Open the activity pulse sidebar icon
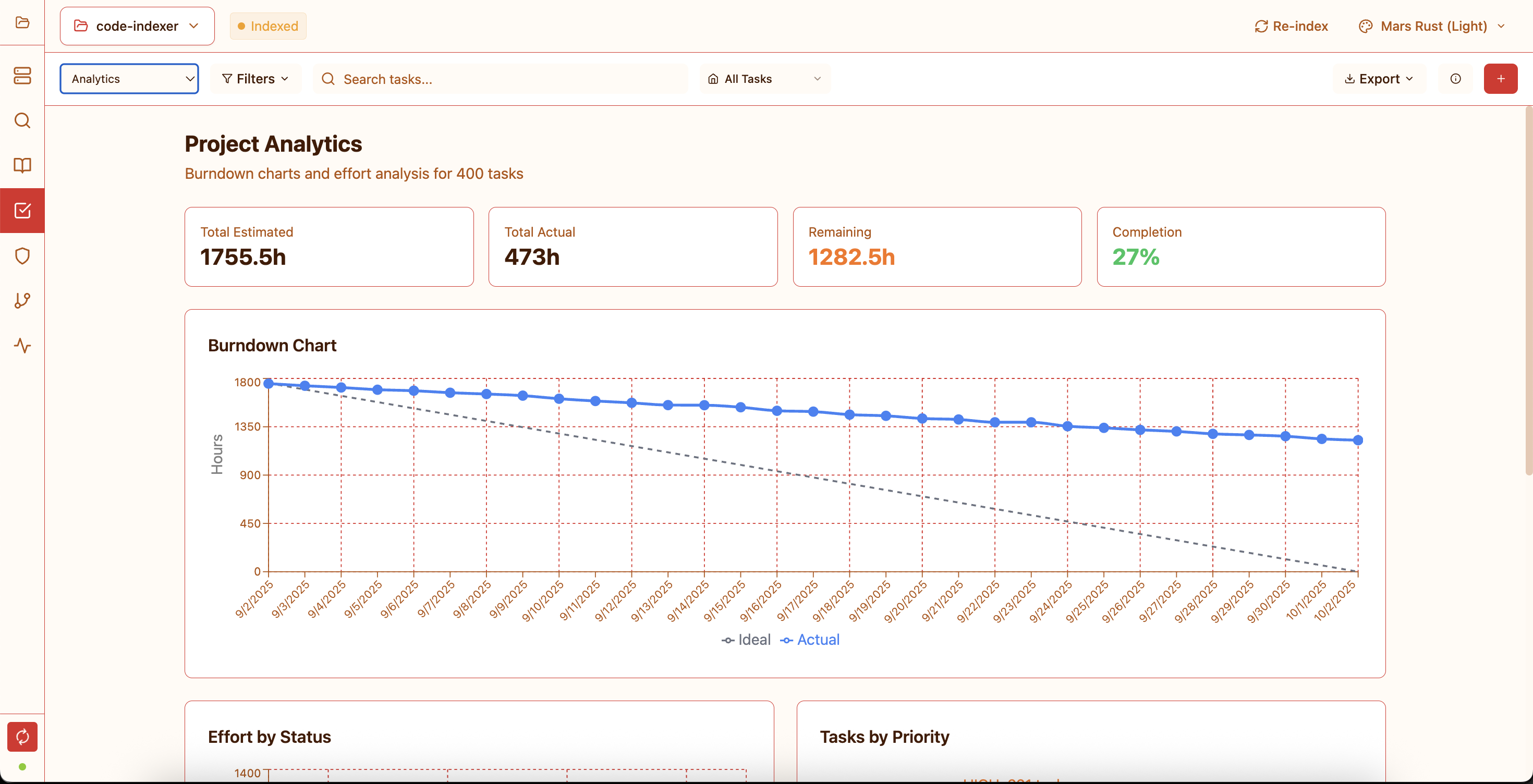Screen dimensions: 1533x784 [22, 346]
